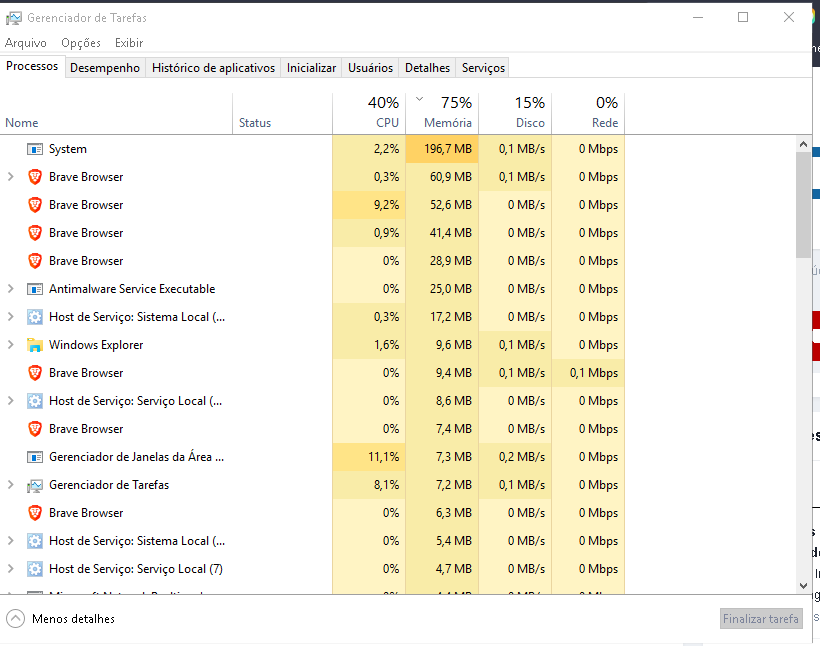Viewport: 820px width, 646px height.
Task: Click the 9,2% CPU cell
Action: click(369, 205)
